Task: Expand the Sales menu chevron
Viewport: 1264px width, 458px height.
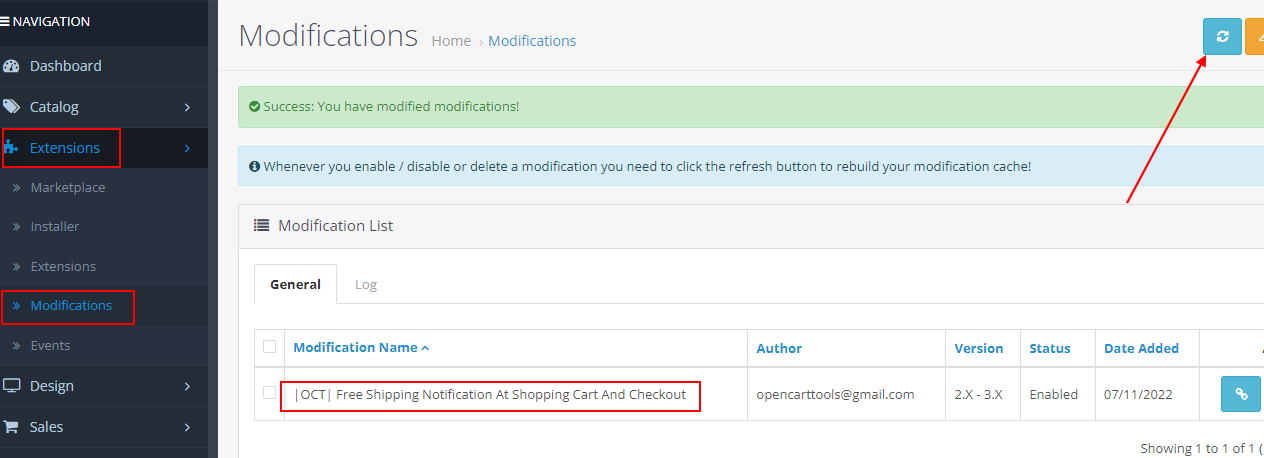Action: click(x=187, y=427)
